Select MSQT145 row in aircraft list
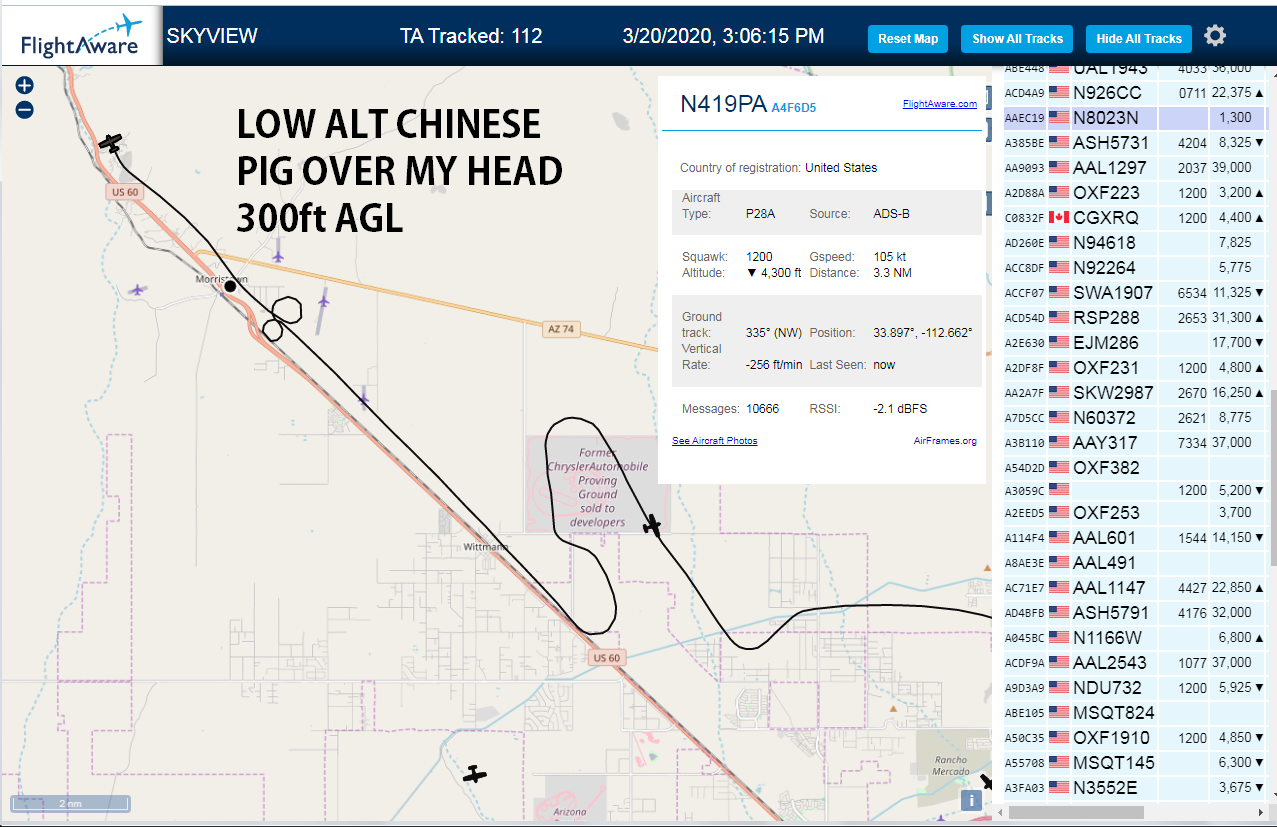This screenshot has width=1277, height=827. click(x=1136, y=763)
